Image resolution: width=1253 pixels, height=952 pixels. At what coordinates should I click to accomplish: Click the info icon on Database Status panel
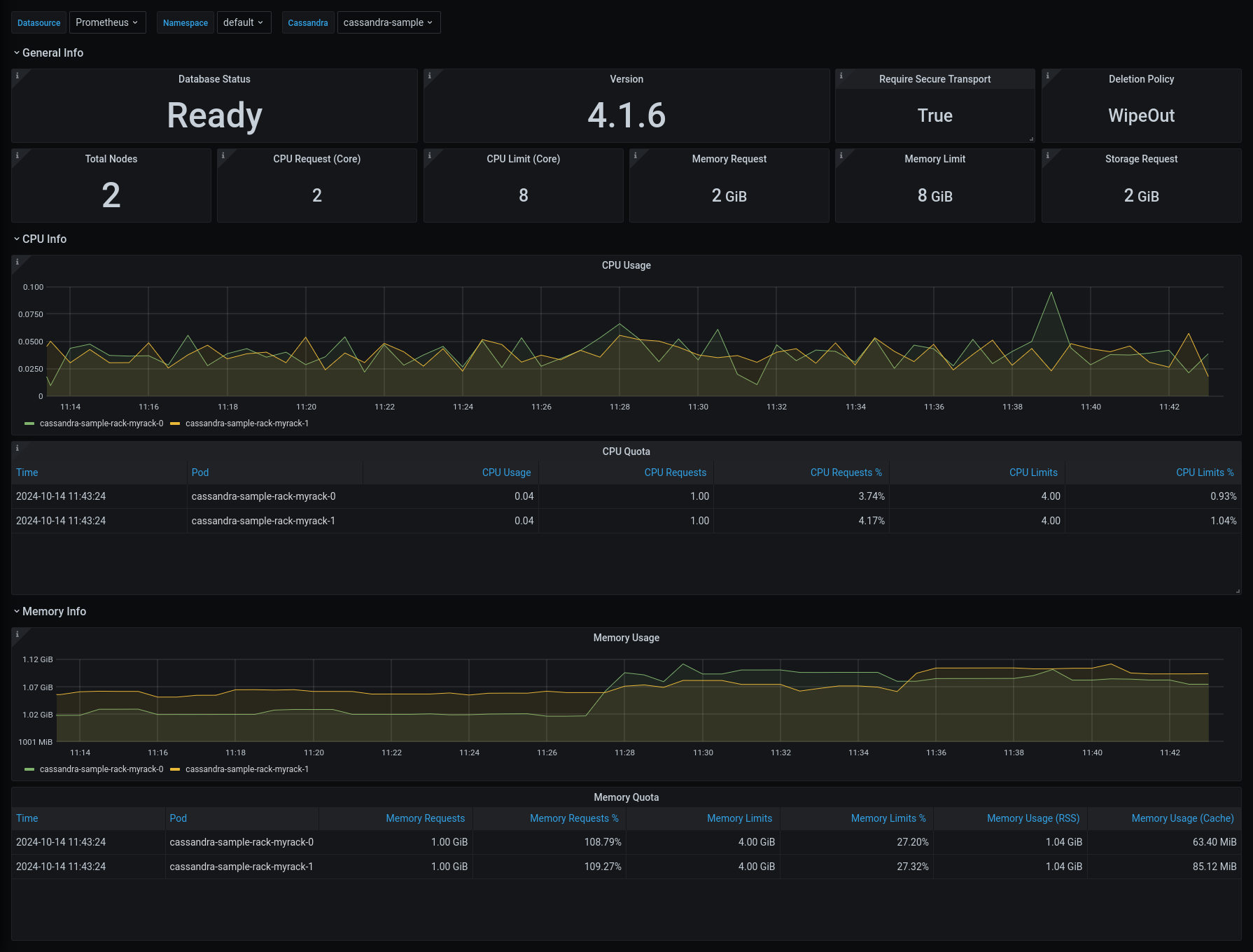pyautogui.click(x=17, y=76)
